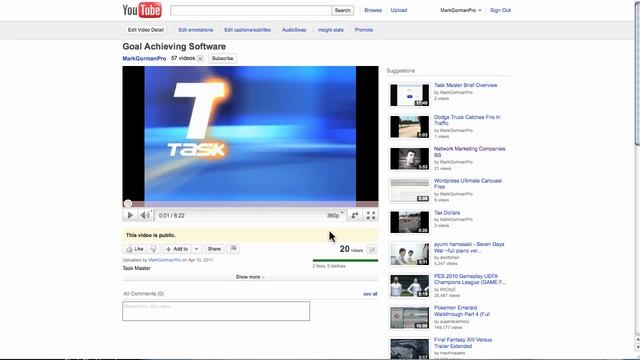The width and height of the screenshot is (640, 360).
Task: Click the "All Comments (0)" heading
Action: [x=144, y=294]
